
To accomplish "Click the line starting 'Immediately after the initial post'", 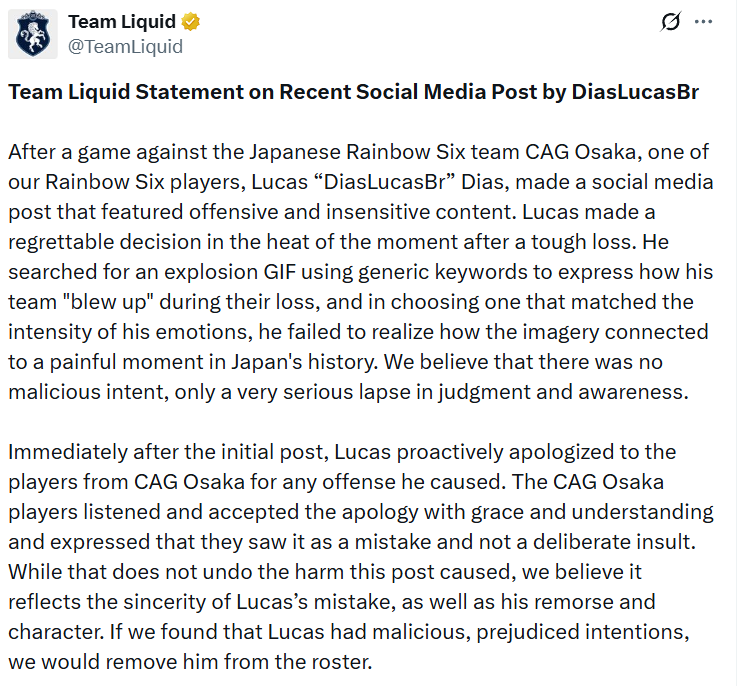I will pos(342,452).
